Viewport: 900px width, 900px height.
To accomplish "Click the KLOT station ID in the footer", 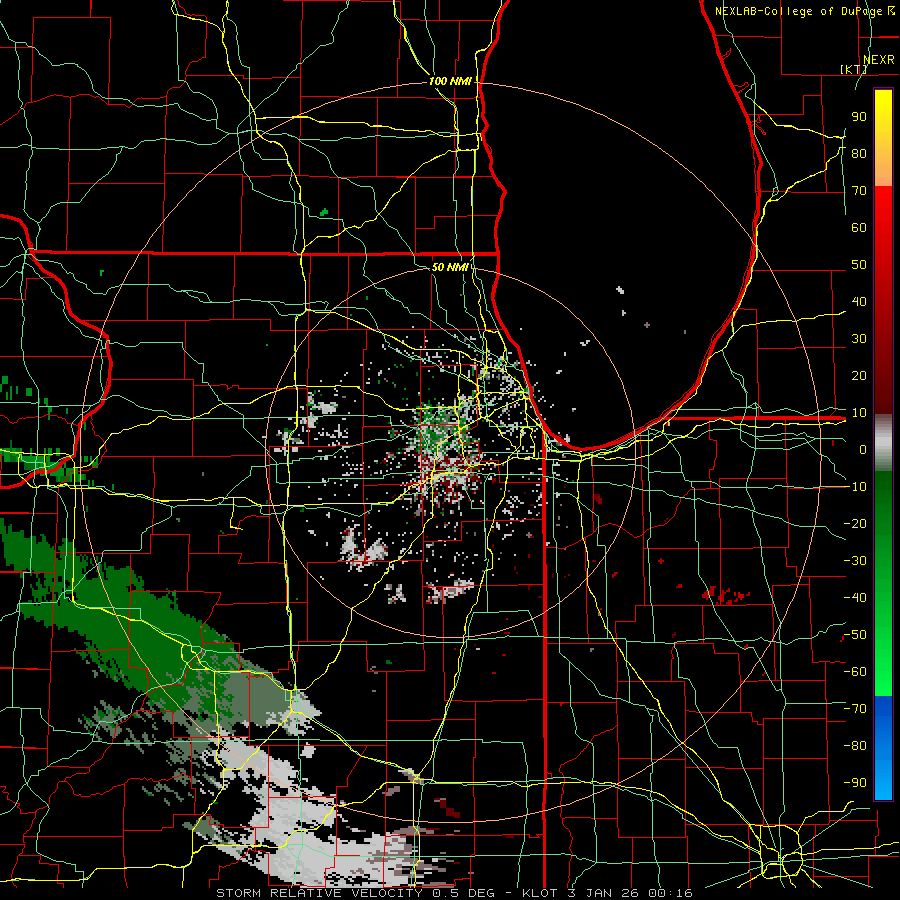I will [x=542, y=893].
